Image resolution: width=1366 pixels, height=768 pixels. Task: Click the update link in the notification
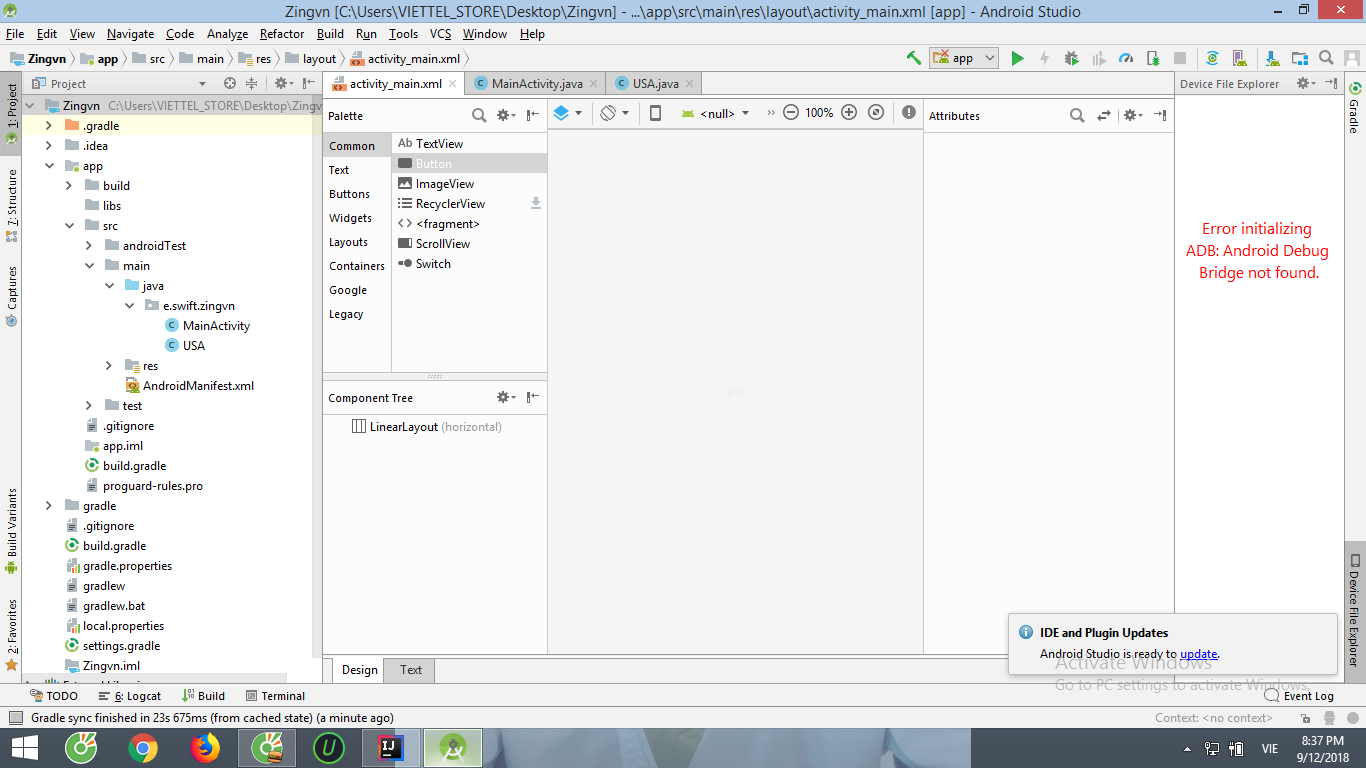(1198, 654)
